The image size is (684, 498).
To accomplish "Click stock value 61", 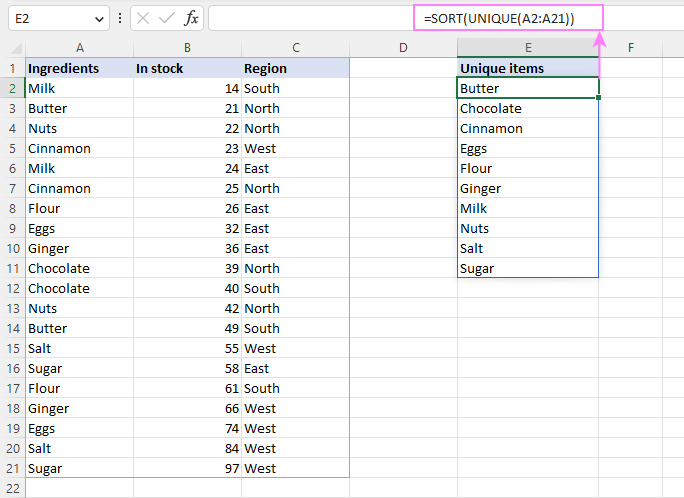I will pos(187,389).
